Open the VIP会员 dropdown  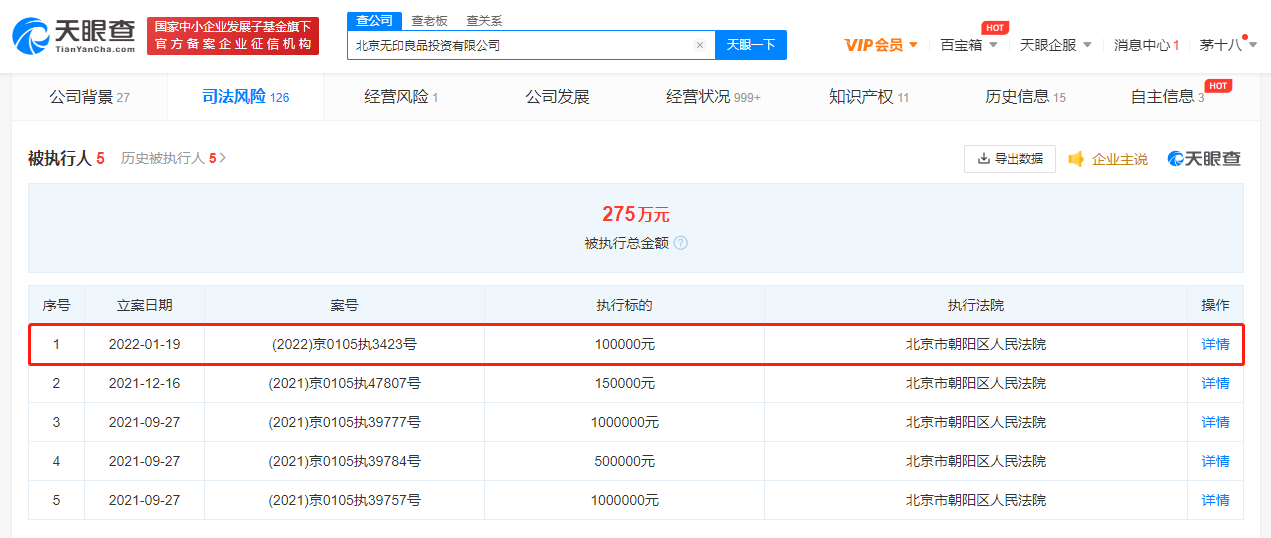pos(881,45)
